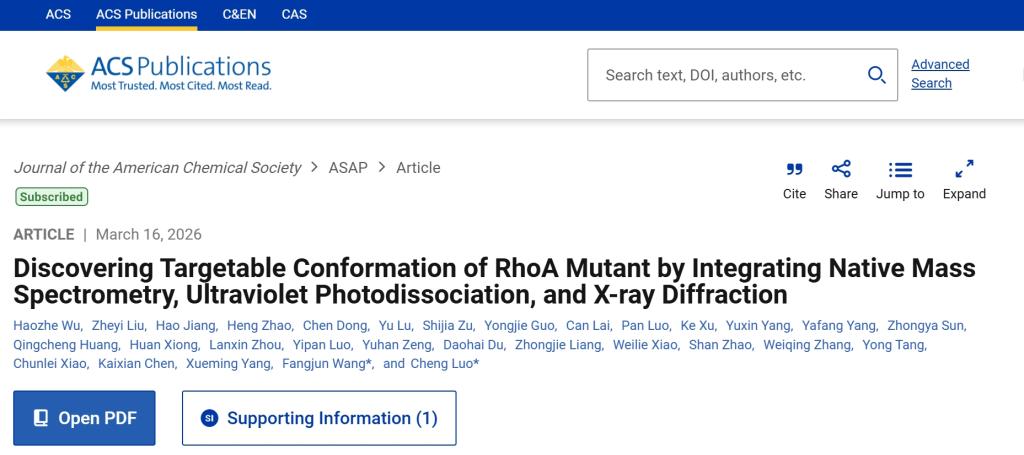Screen dimensions: 1024x455
Task: Click the Cite quotation icon
Action: (x=794, y=170)
